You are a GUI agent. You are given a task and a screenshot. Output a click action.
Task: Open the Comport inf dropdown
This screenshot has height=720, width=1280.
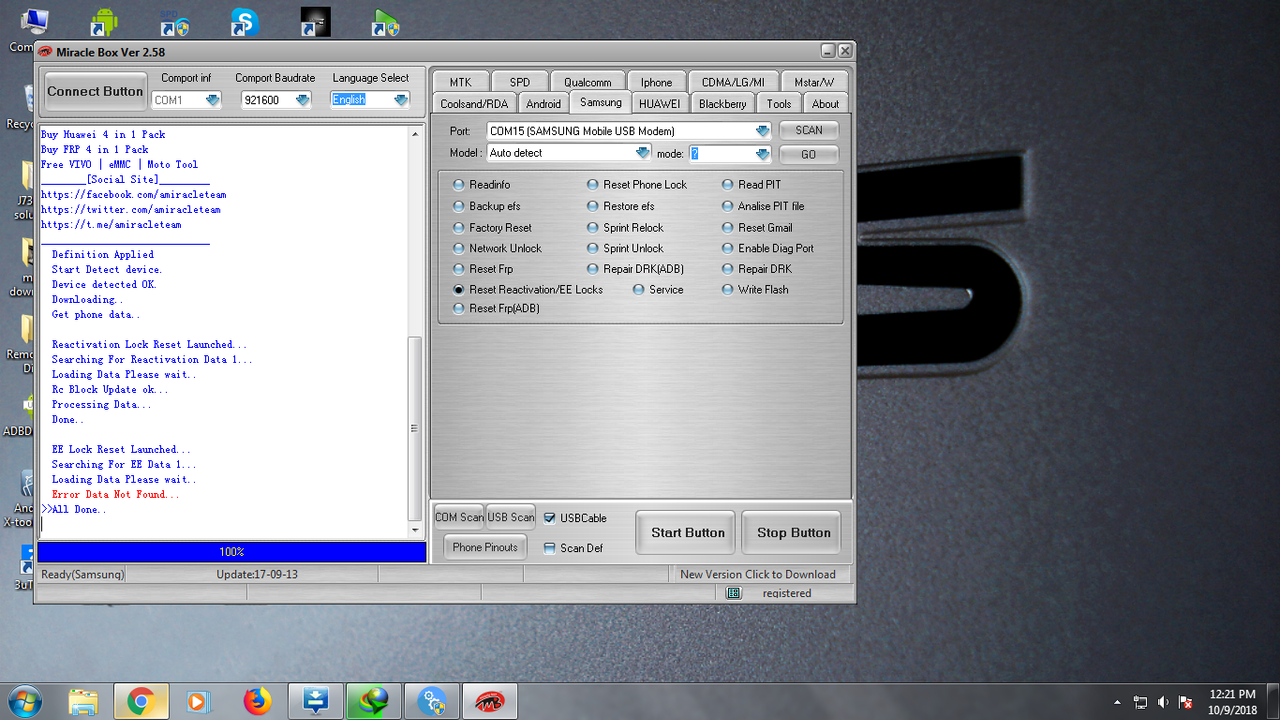point(212,100)
